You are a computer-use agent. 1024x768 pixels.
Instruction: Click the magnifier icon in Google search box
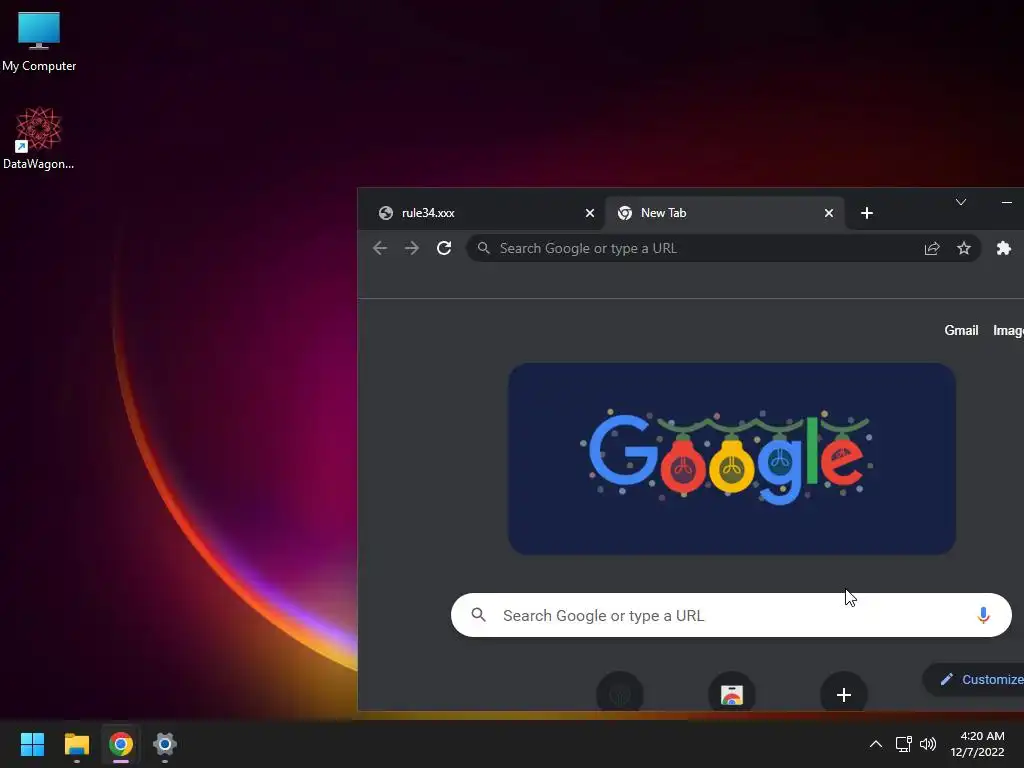pyautogui.click(x=479, y=615)
